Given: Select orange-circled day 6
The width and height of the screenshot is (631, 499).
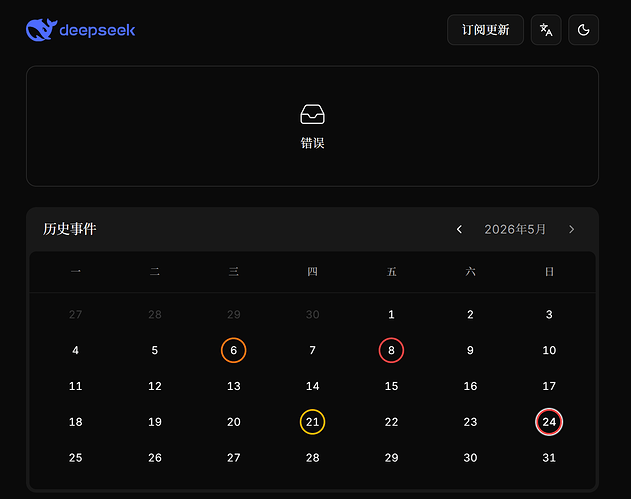Looking at the screenshot, I should 233,350.
